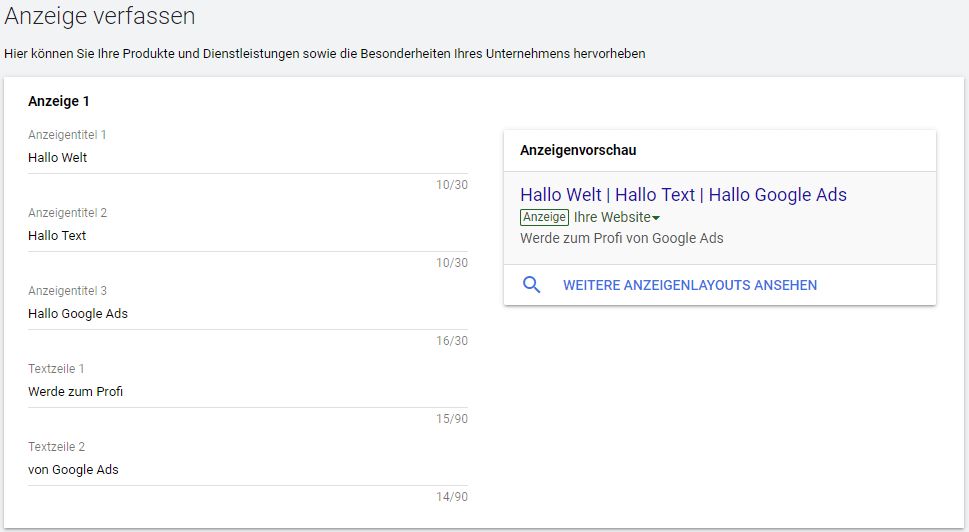
Task: Click the Anzeige 1 section heading
Action: [x=59, y=101]
